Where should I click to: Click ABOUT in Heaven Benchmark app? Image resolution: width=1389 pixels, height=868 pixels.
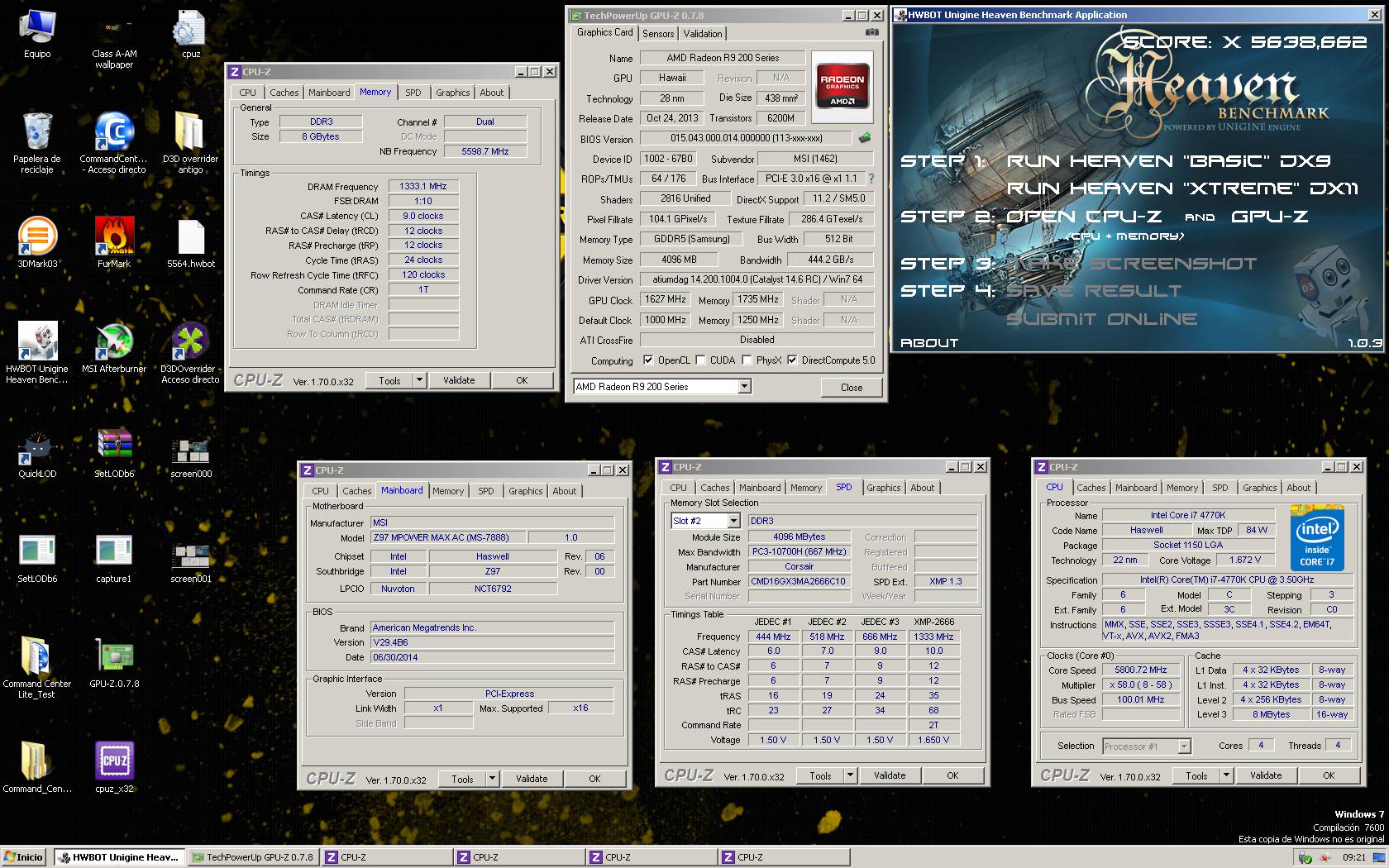tap(929, 342)
